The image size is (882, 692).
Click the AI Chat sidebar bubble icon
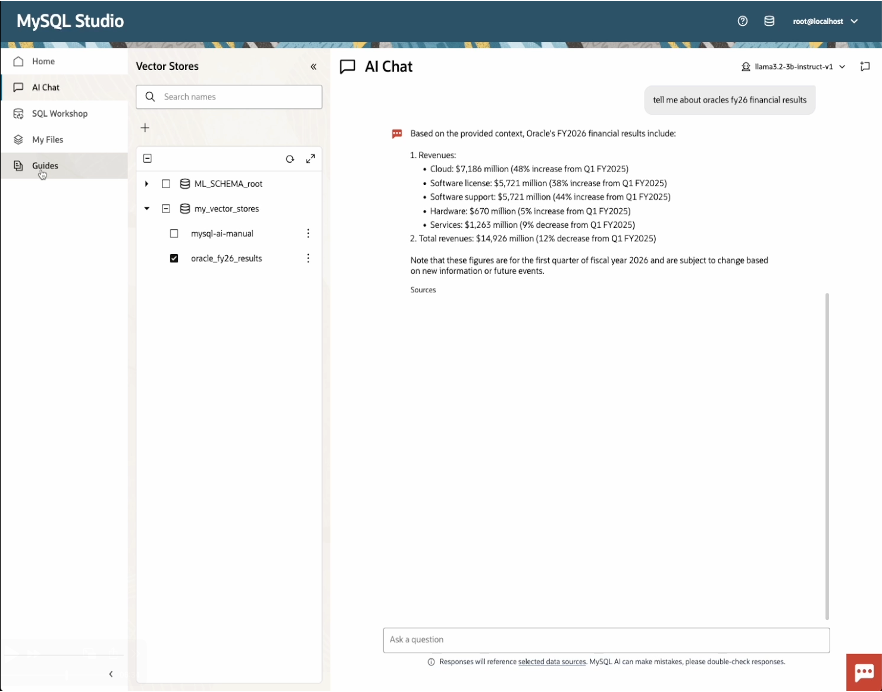19,87
